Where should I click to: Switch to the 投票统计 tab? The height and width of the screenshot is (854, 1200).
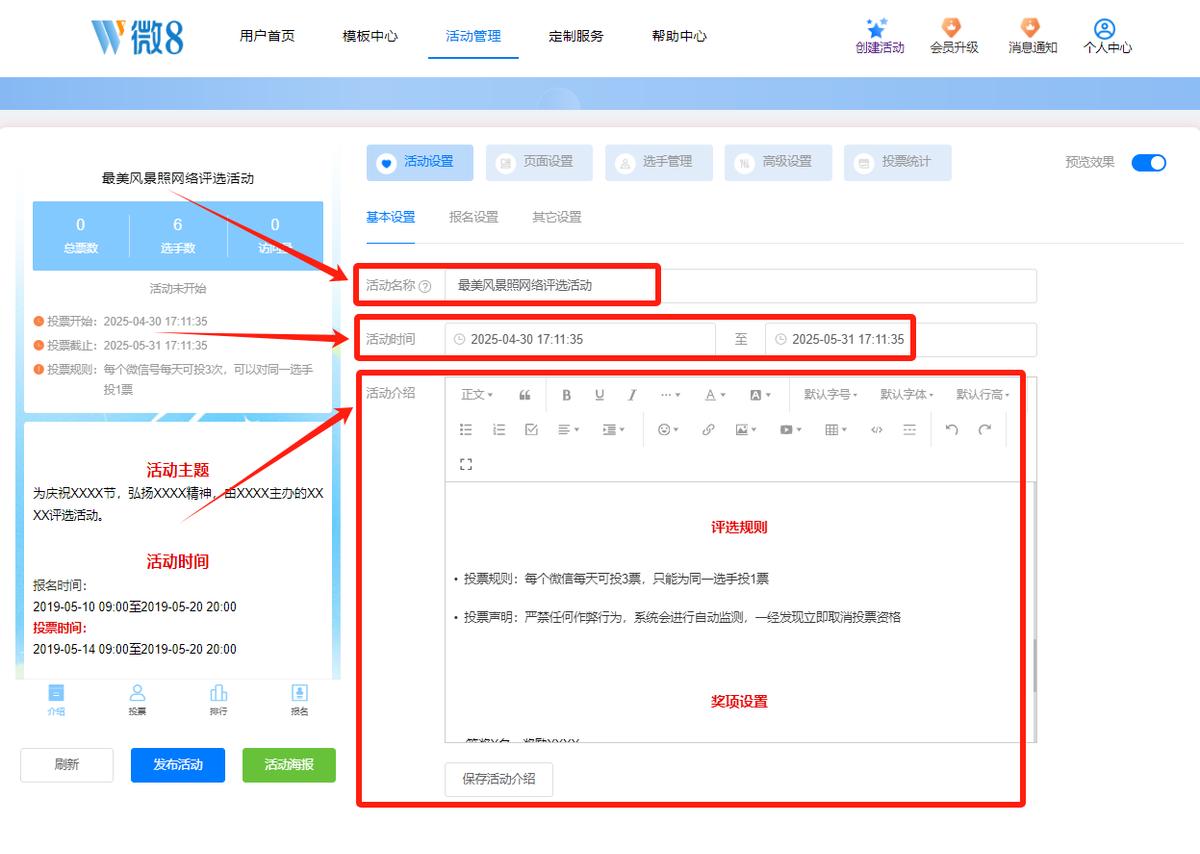click(x=897, y=162)
